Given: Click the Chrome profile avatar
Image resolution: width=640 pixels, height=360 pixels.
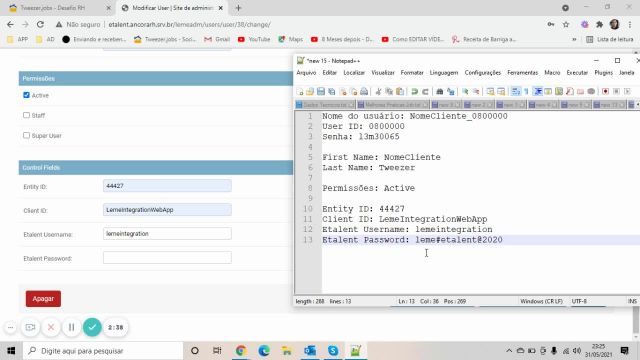Looking at the screenshot, I should coord(614,24).
